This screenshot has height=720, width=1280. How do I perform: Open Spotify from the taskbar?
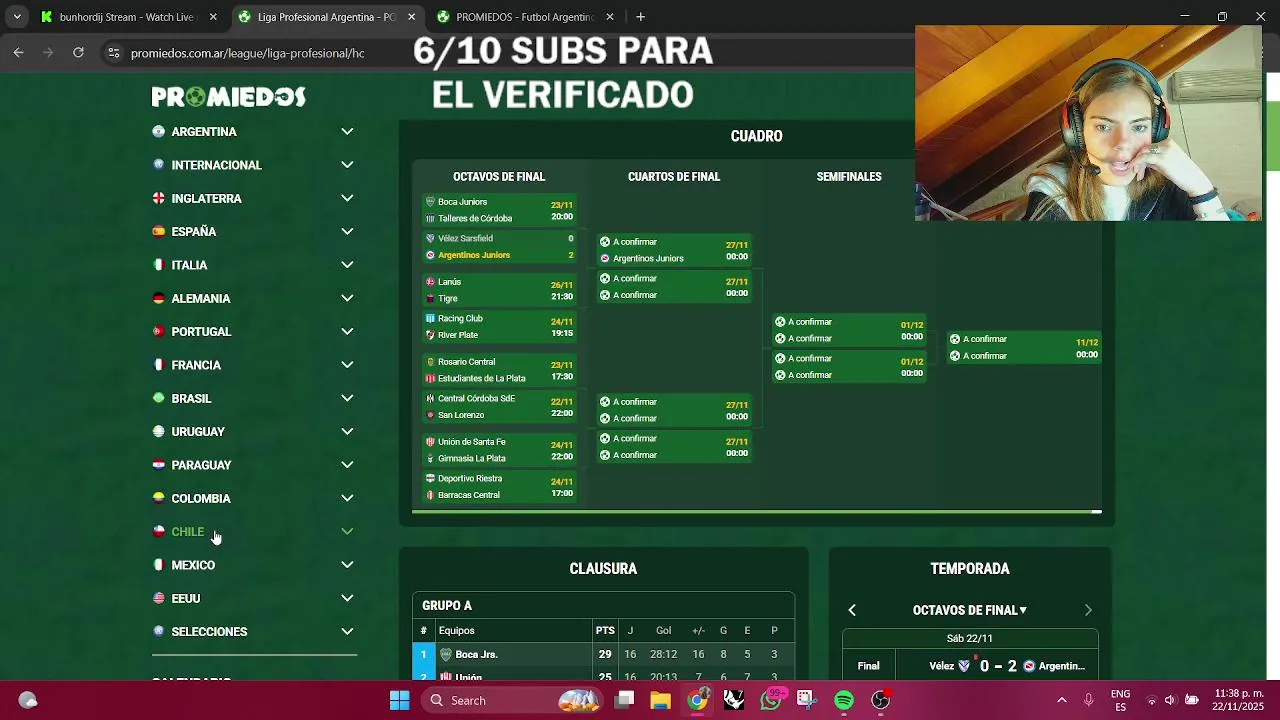coord(844,700)
